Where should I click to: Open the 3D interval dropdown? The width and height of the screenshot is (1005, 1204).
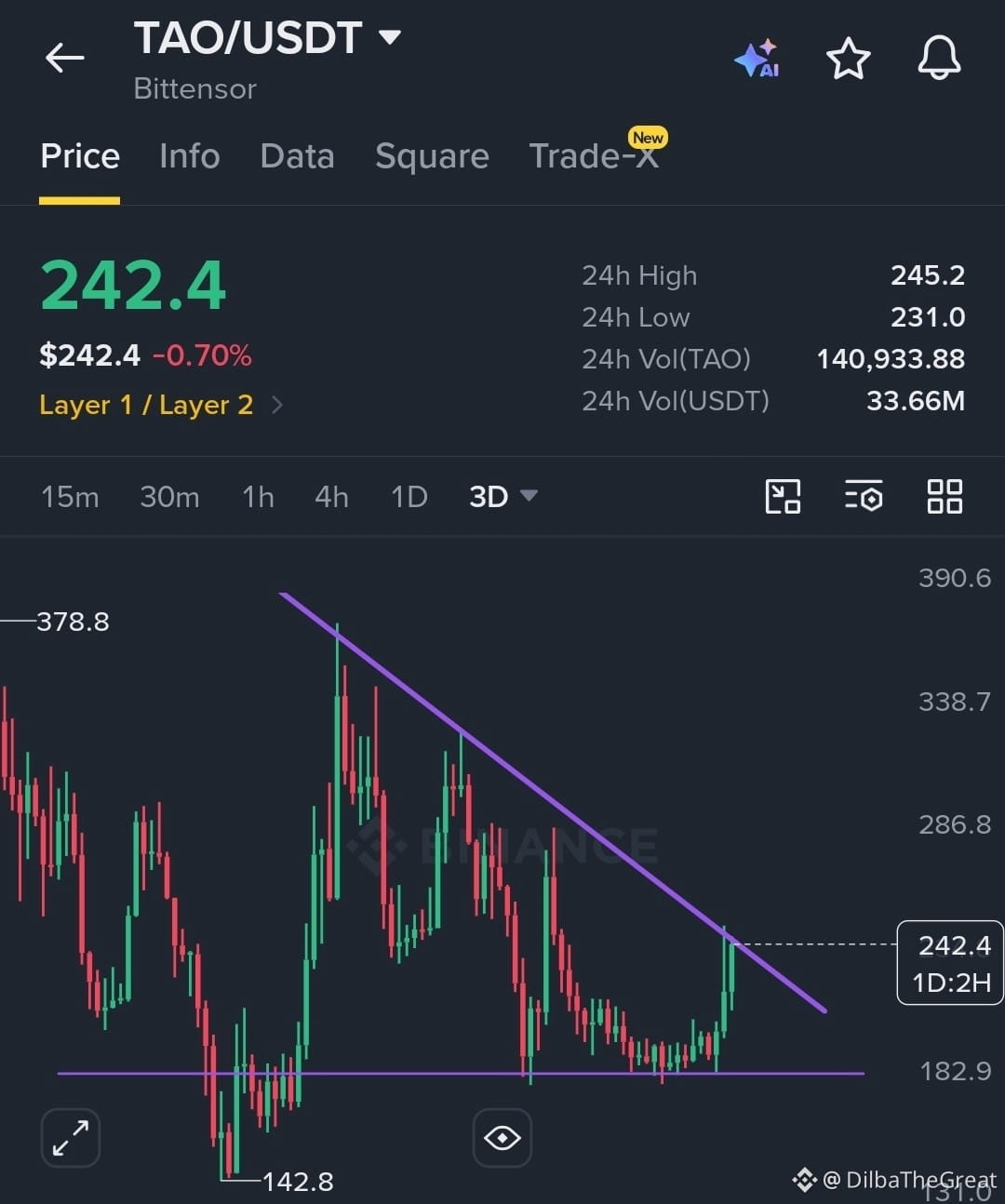pos(502,497)
